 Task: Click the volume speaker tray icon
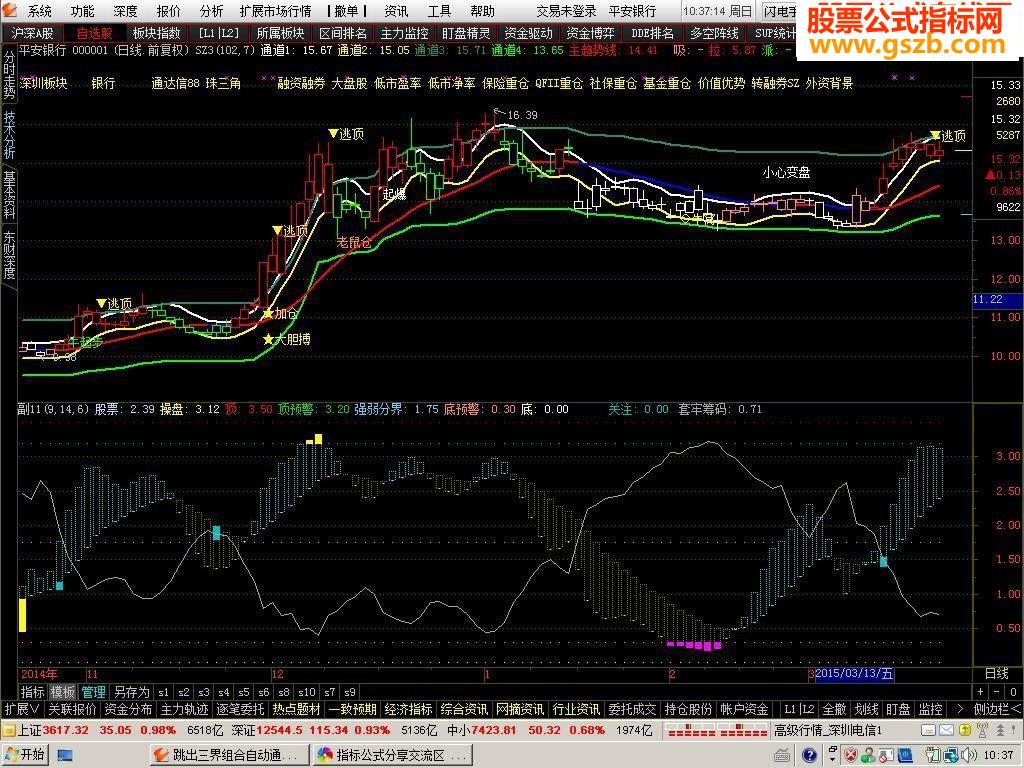tap(967, 756)
